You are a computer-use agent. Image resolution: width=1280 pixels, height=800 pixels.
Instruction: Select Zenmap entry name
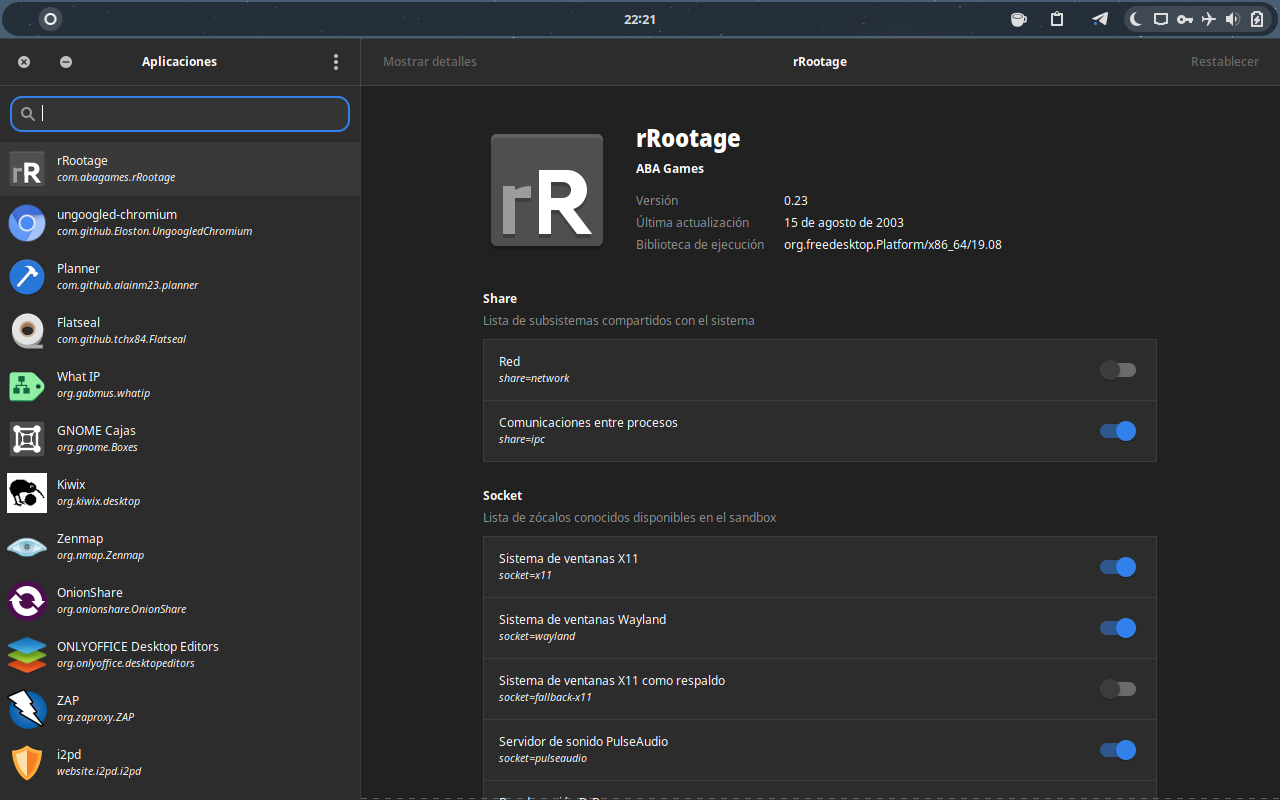(80, 538)
